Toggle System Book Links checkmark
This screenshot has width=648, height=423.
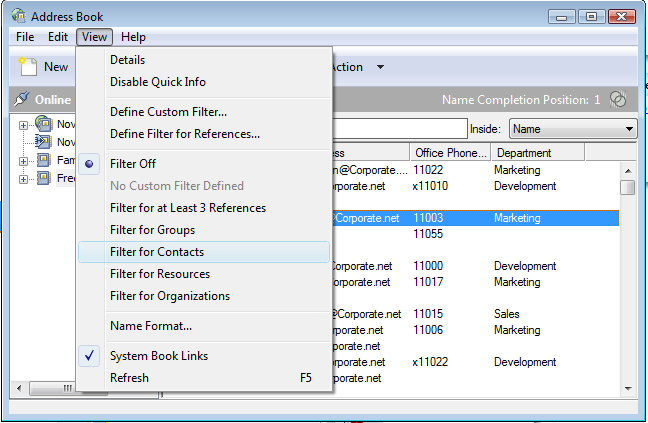click(x=89, y=356)
